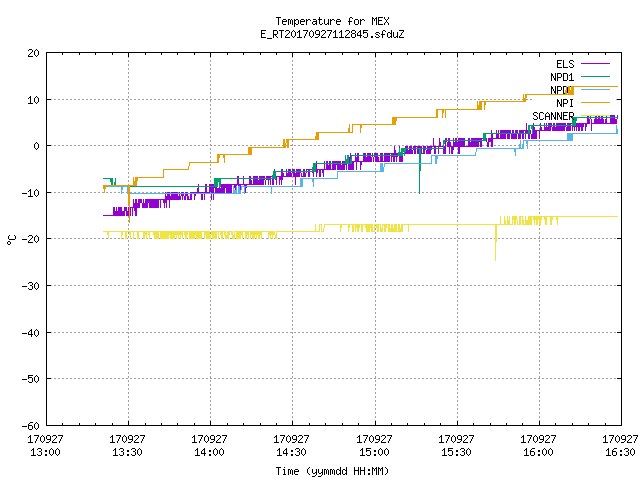
Task: Click the NPI legend label
Action: click(x=565, y=103)
